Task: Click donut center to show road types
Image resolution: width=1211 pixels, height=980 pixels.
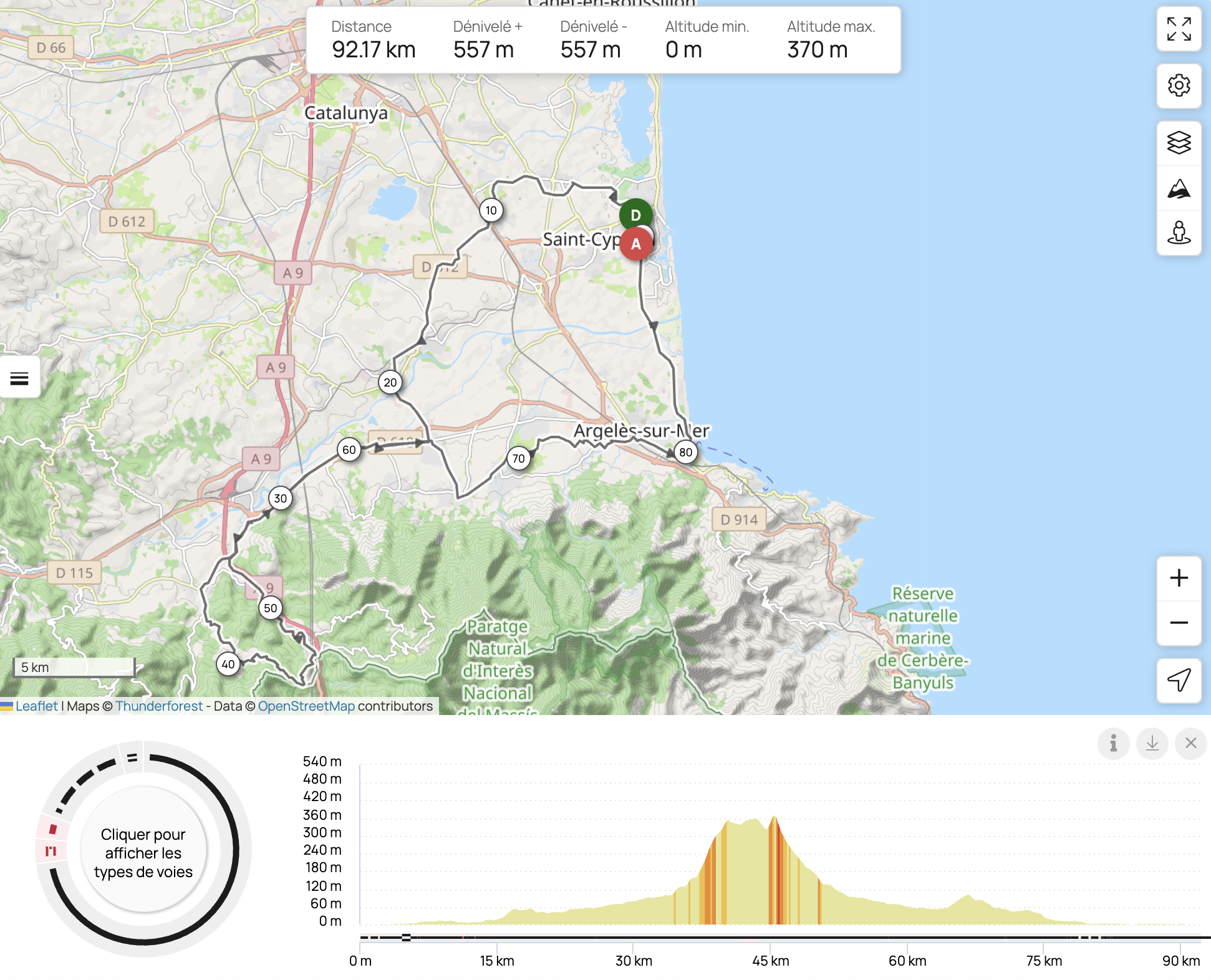Action: [x=143, y=852]
